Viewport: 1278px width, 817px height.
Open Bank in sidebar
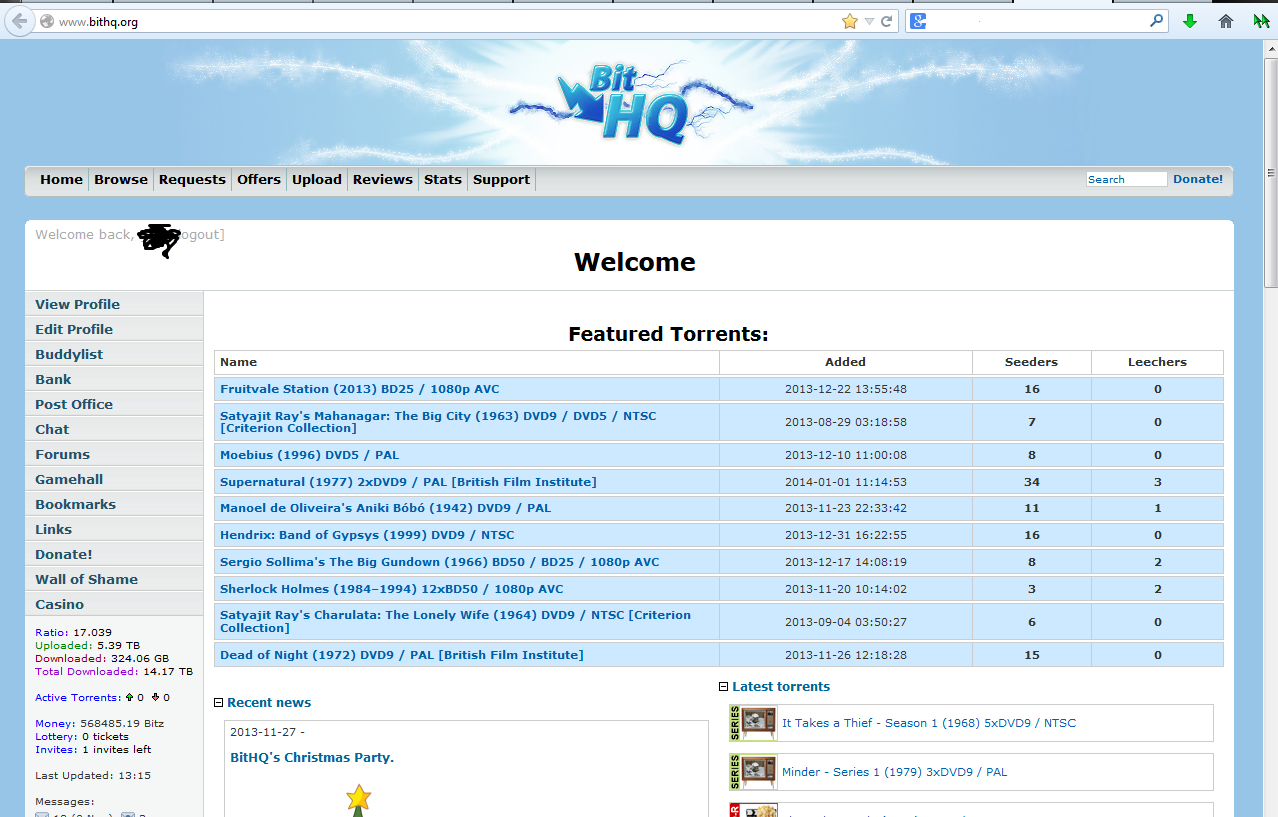114,379
